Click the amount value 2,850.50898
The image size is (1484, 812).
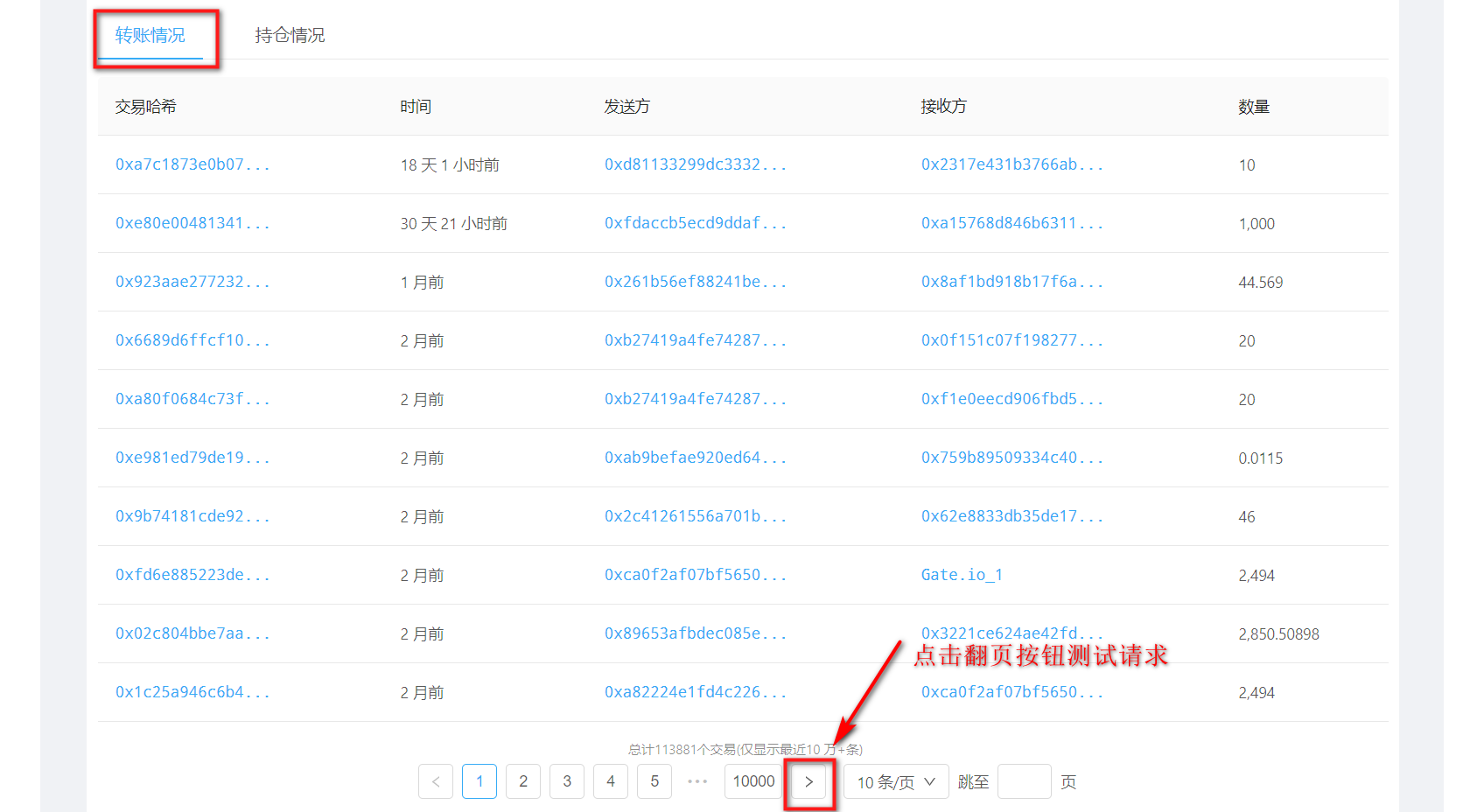pyautogui.click(x=1278, y=634)
